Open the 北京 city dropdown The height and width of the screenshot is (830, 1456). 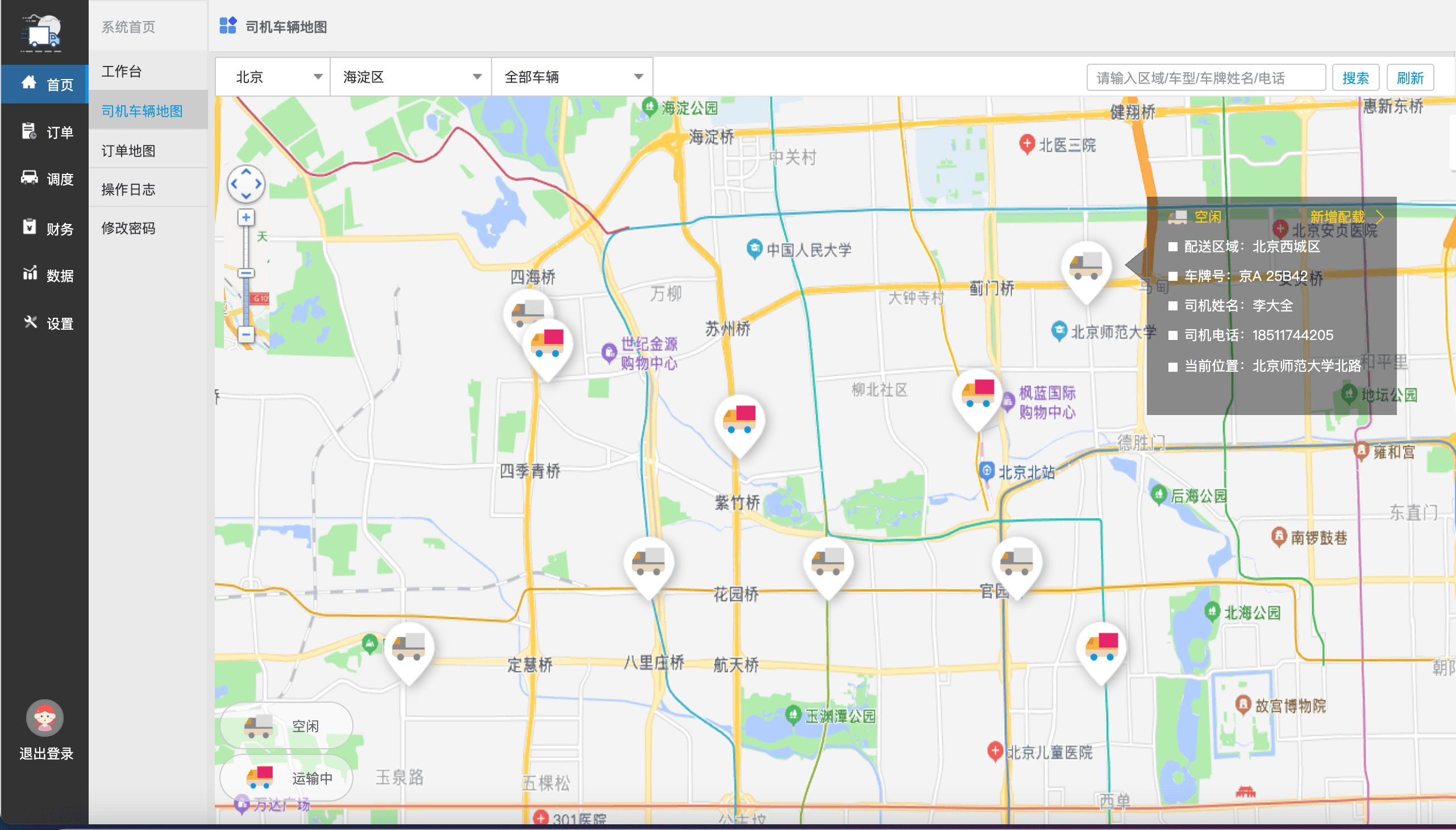pyautogui.click(x=273, y=77)
